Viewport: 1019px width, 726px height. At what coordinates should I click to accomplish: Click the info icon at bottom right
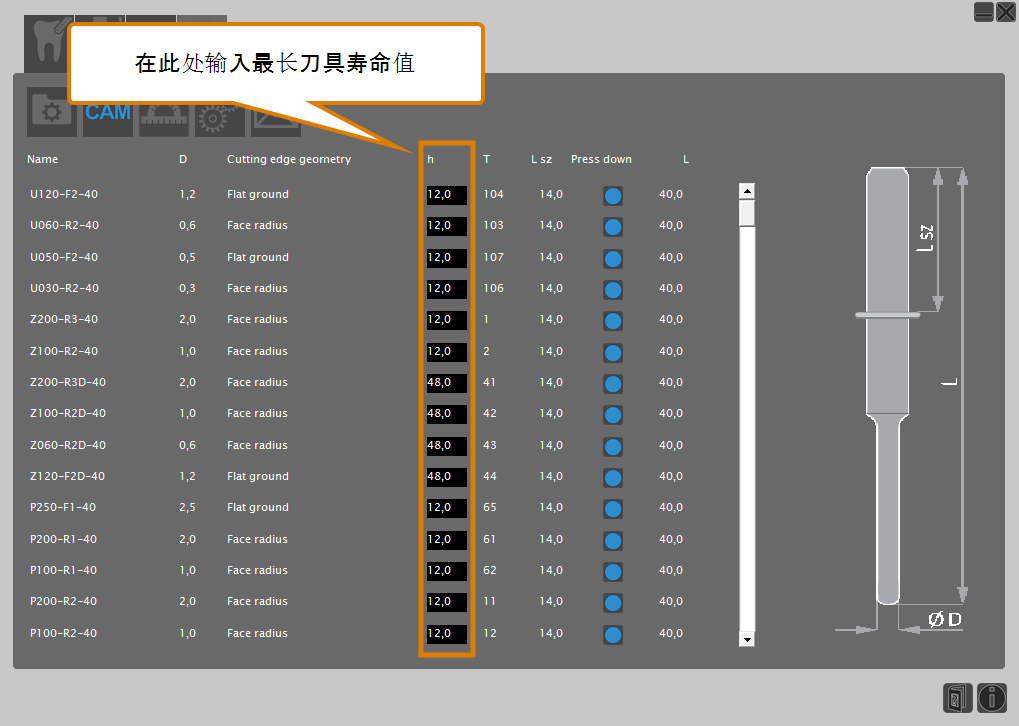992,698
